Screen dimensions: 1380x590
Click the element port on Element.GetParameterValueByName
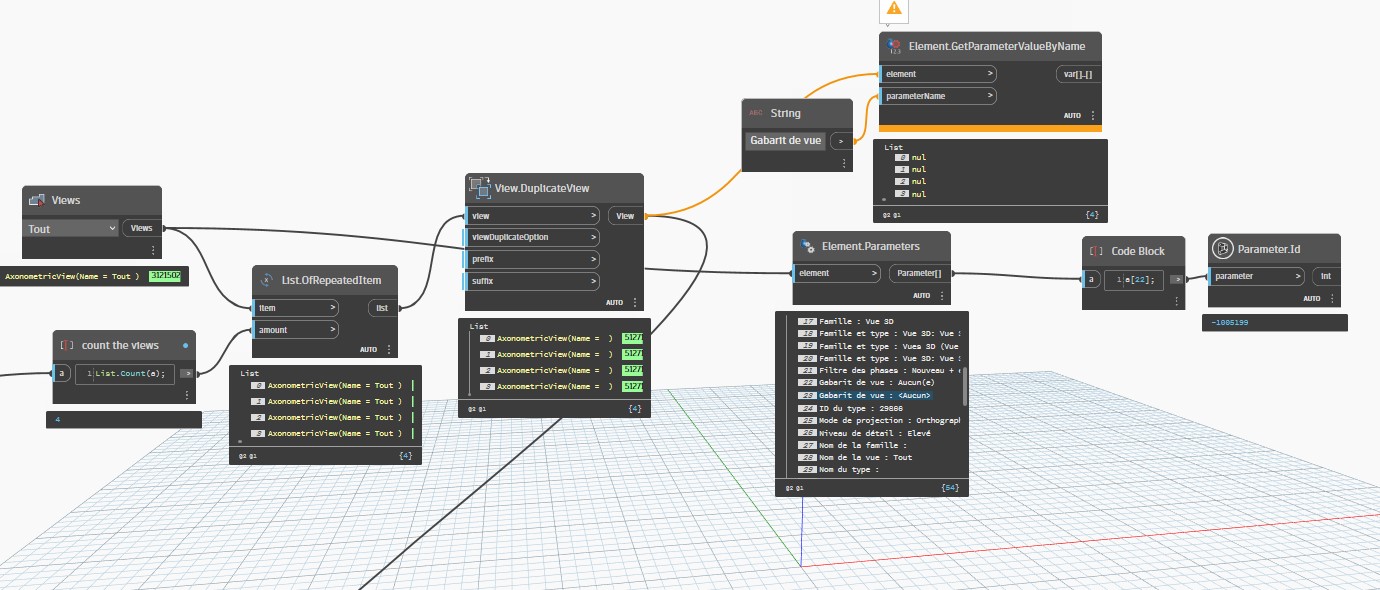click(938, 74)
